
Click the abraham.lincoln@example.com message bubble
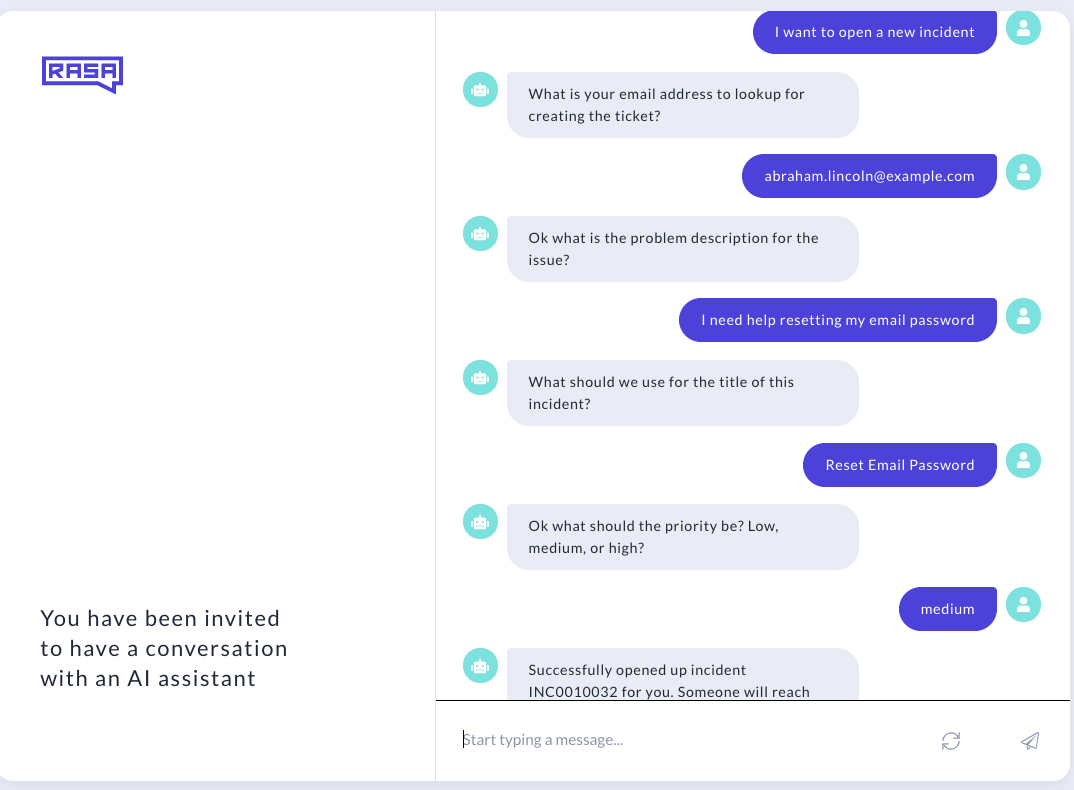tap(869, 176)
